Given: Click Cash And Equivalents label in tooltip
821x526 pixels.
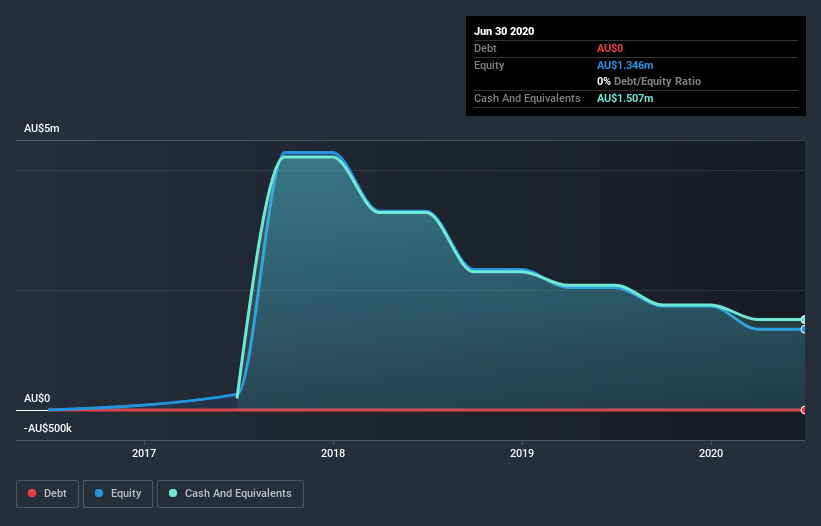Looking at the screenshot, I should tap(527, 98).
